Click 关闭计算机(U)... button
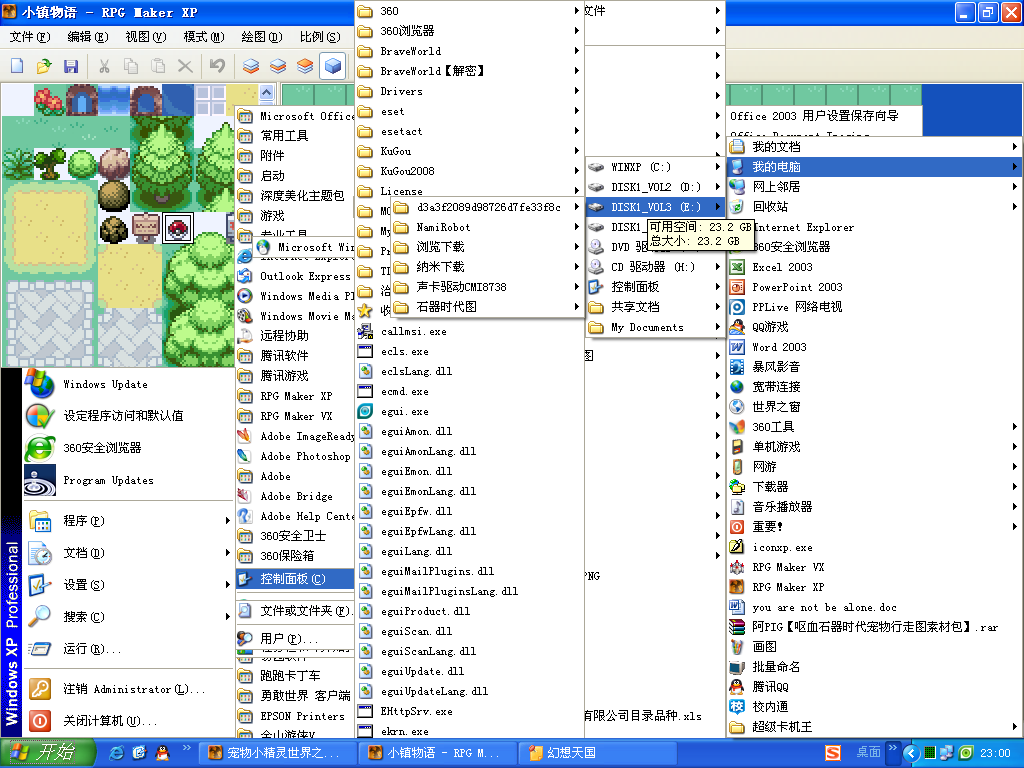Image resolution: width=1024 pixels, height=768 pixels. tap(129, 721)
